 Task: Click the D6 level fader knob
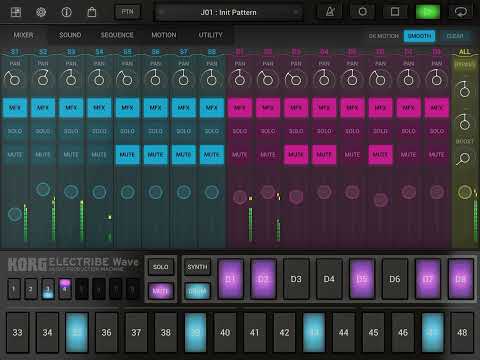[380, 200]
